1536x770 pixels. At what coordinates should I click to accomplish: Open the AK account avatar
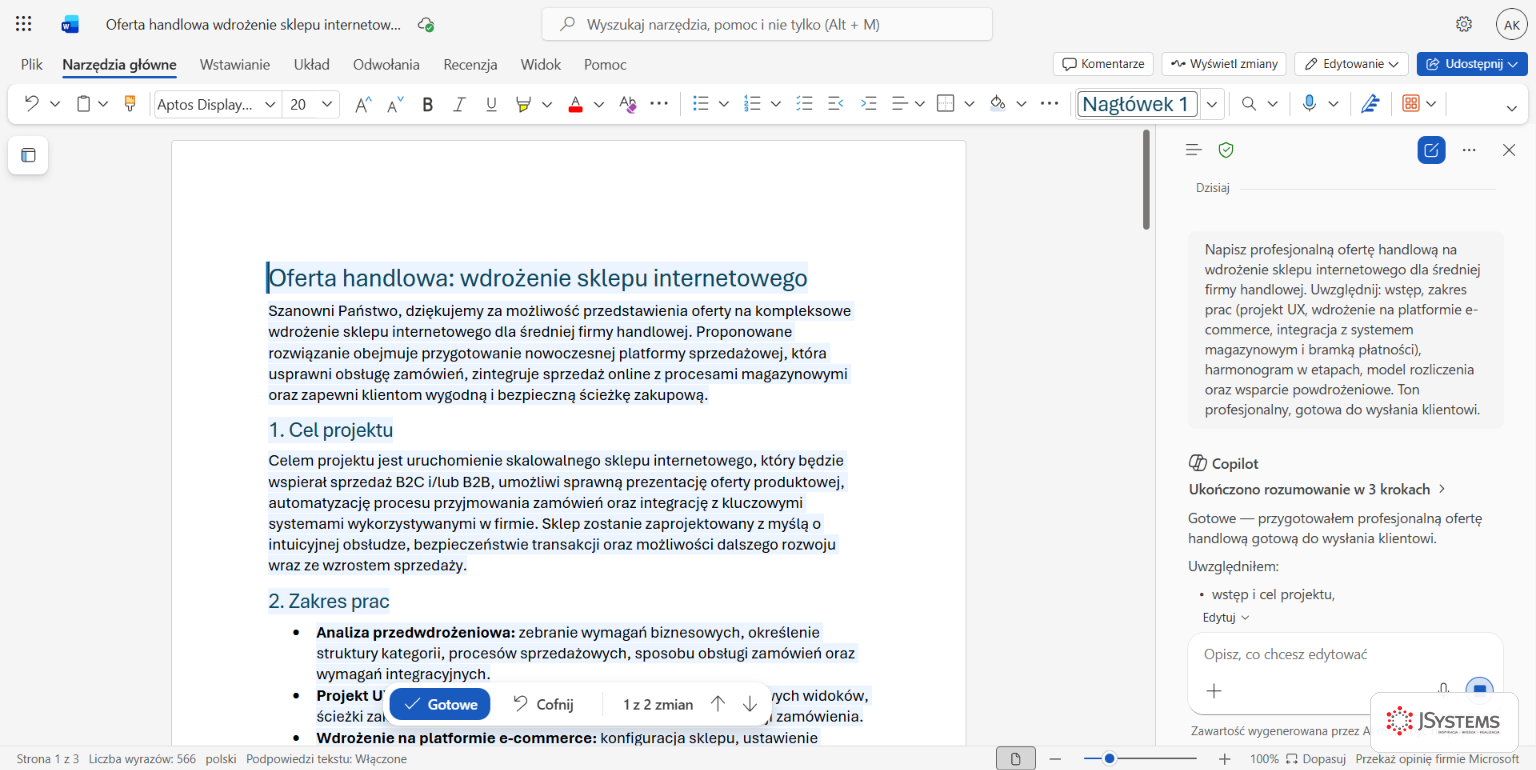pyautogui.click(x=1511, y=24)
